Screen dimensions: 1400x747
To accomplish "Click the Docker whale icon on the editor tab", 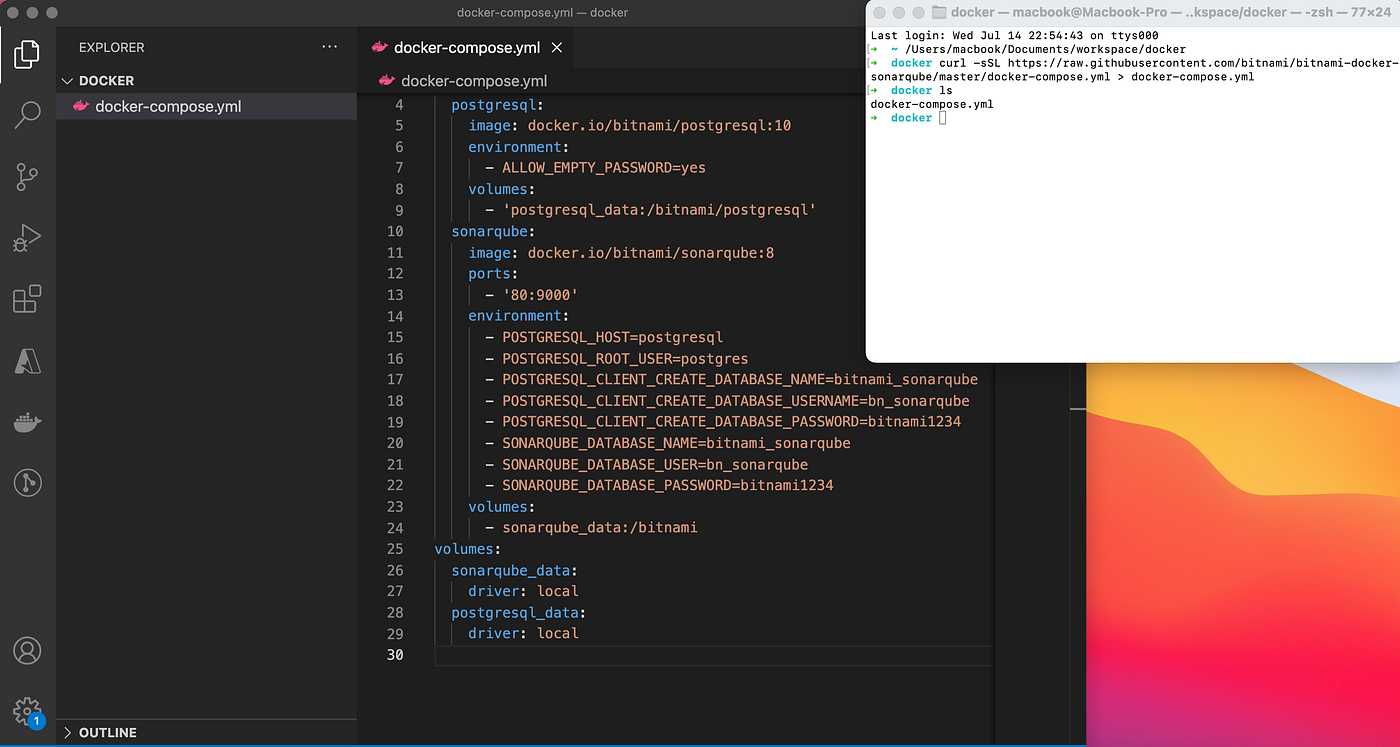I will click(379, 48).
